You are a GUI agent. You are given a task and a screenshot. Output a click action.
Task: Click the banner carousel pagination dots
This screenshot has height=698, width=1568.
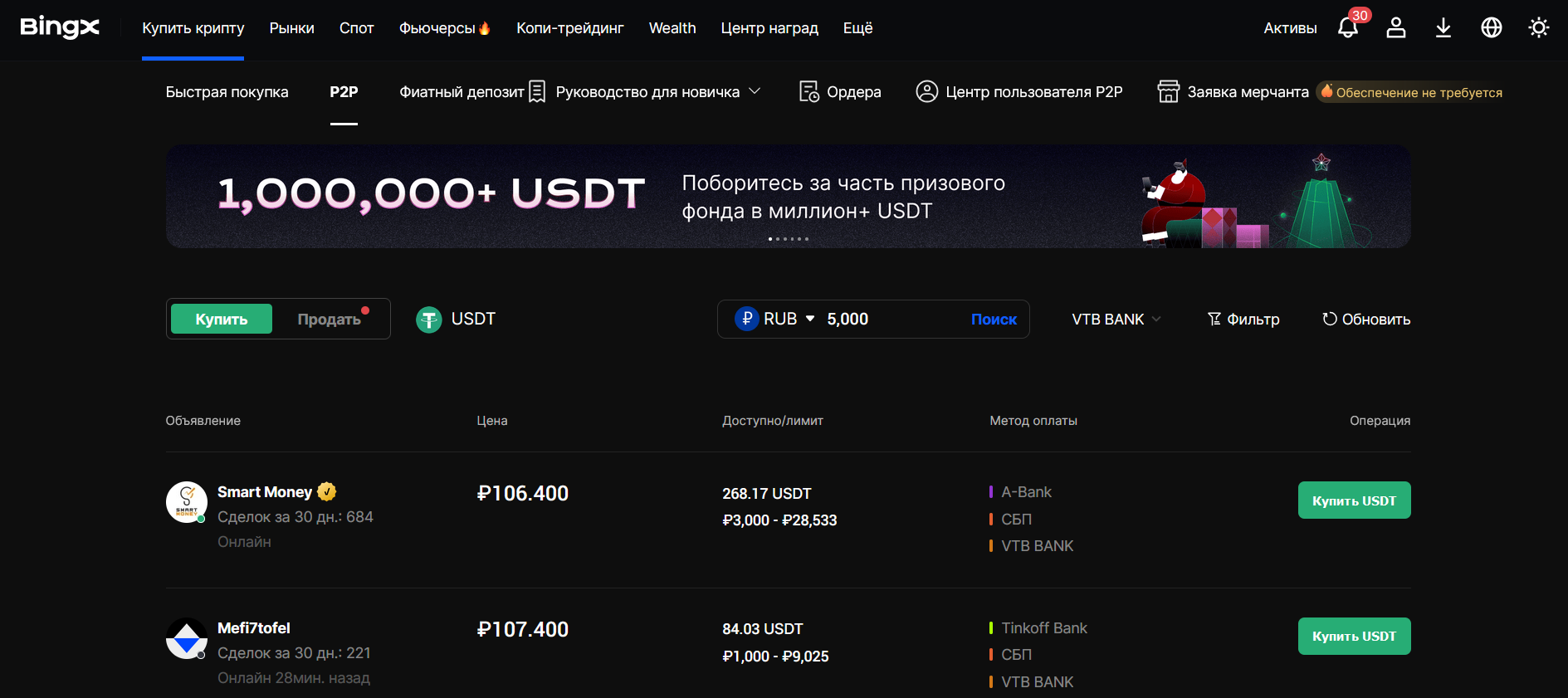point(788,239)
